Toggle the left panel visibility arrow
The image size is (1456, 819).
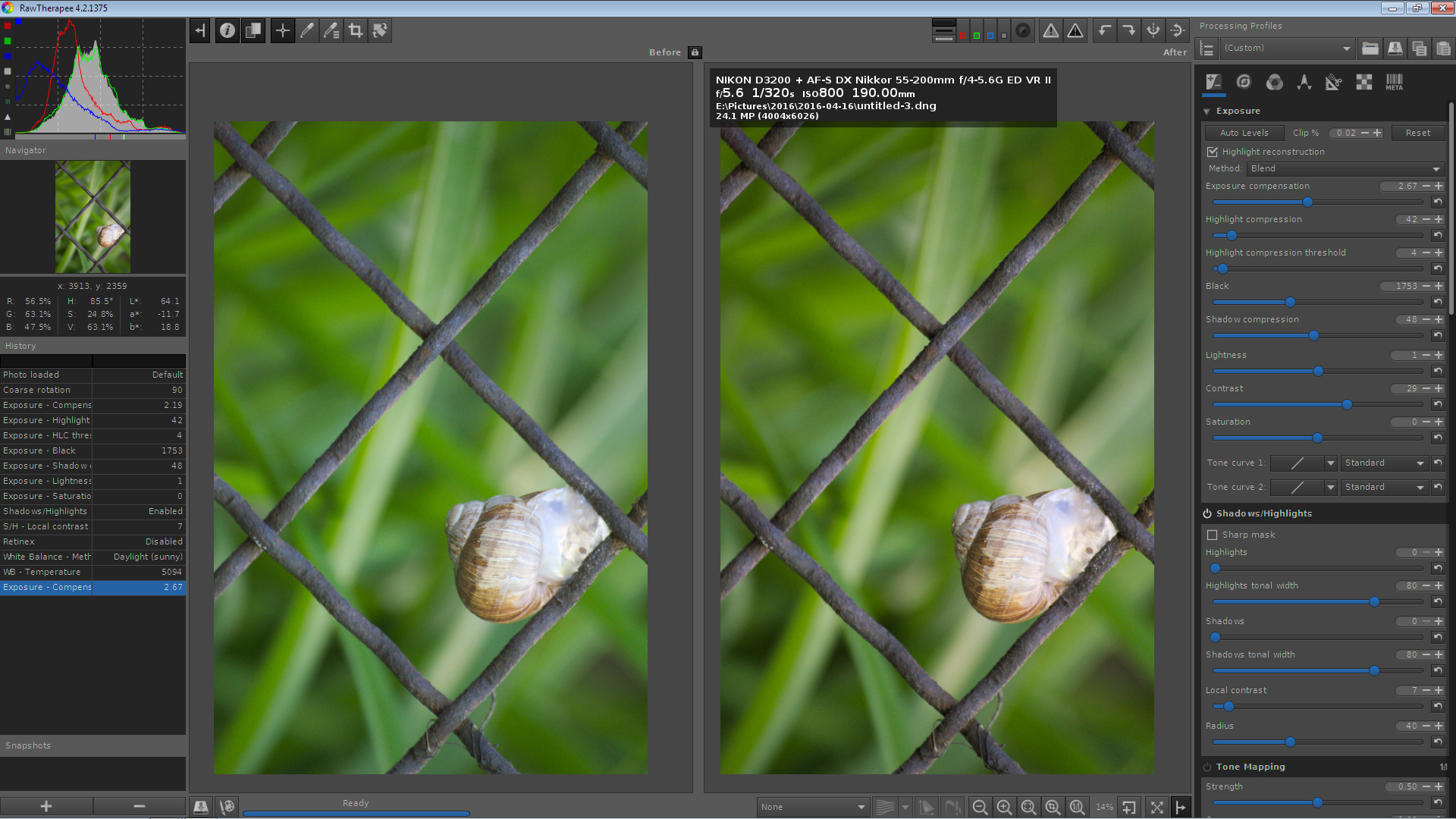pos(200,31)
